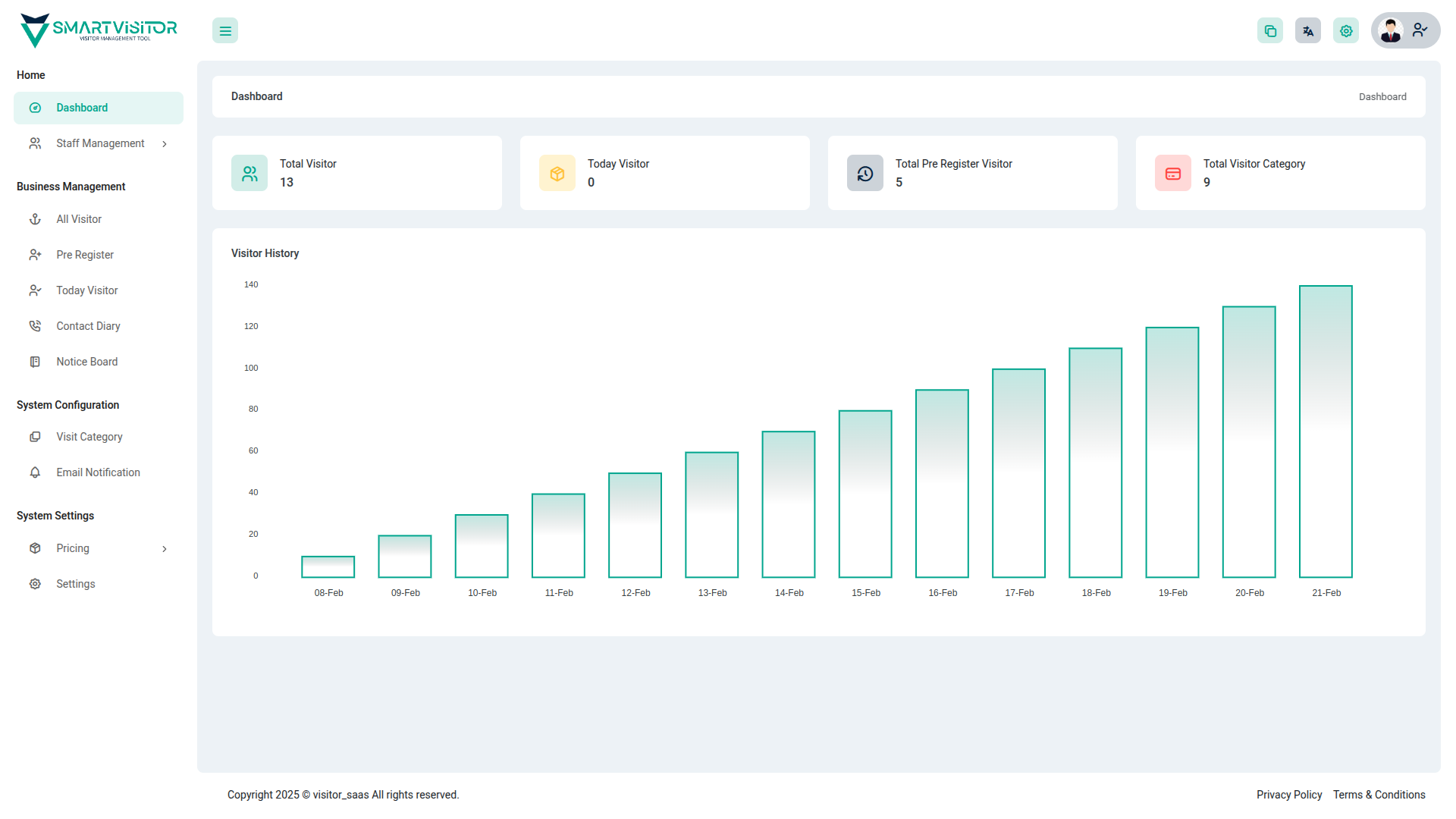Select Dashboard in the sidebar
The width and height of the screenshot is (1456, 819).
[x=82, y=108]
